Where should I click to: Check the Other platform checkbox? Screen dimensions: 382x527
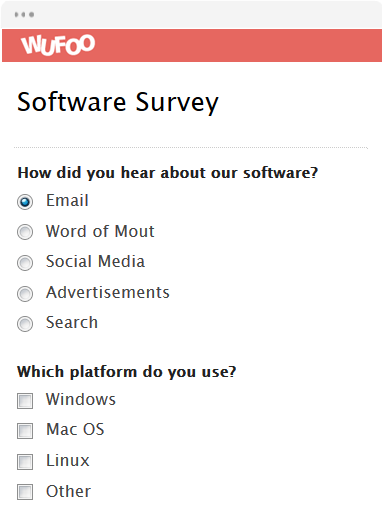click(x=25, y=492)
